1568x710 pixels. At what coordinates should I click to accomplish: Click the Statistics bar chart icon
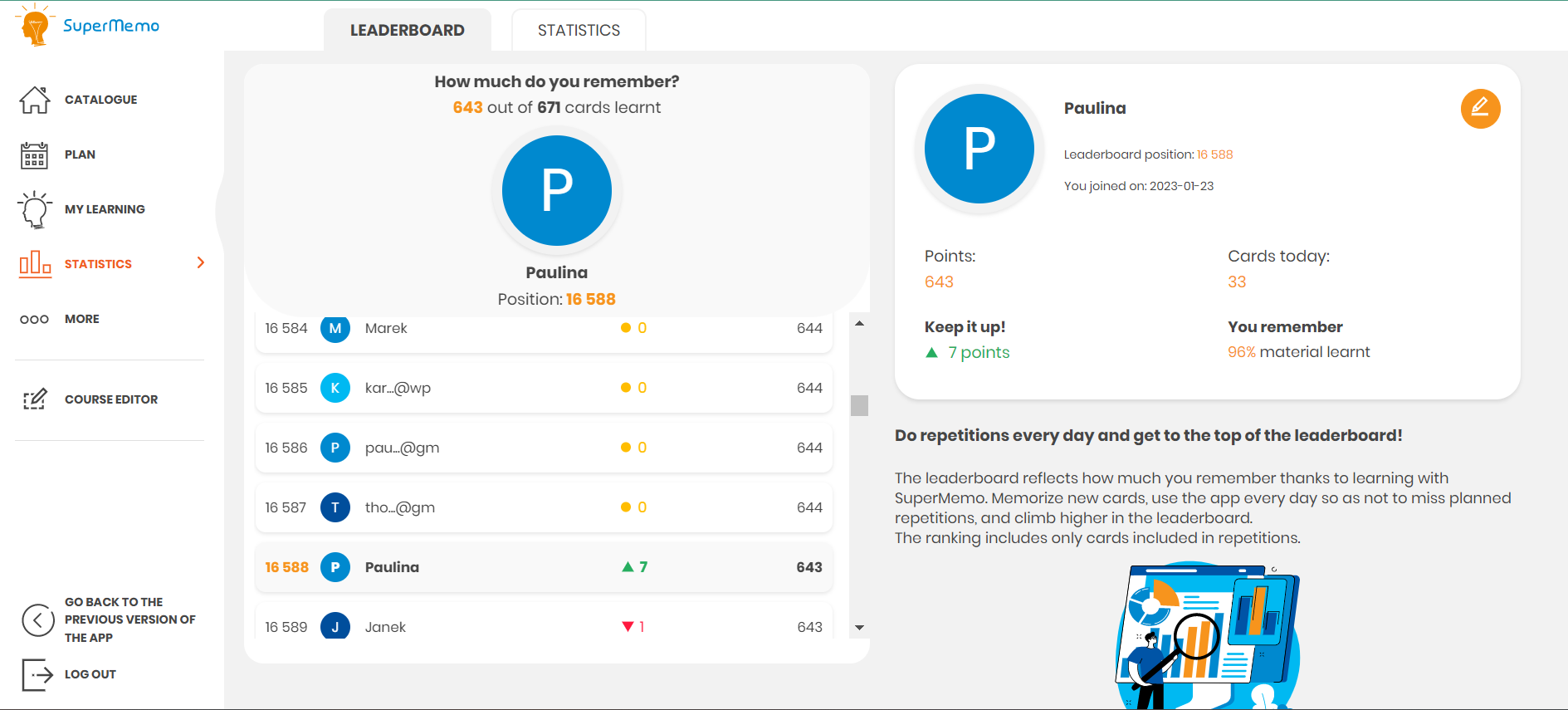[35, 264]
